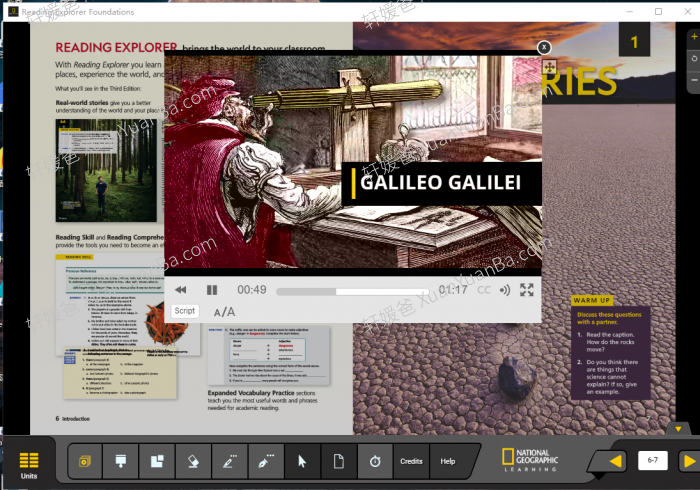Toggle closed captions with CC button
This screenshot has width=700, height=490.
click(x=484, y=290)
